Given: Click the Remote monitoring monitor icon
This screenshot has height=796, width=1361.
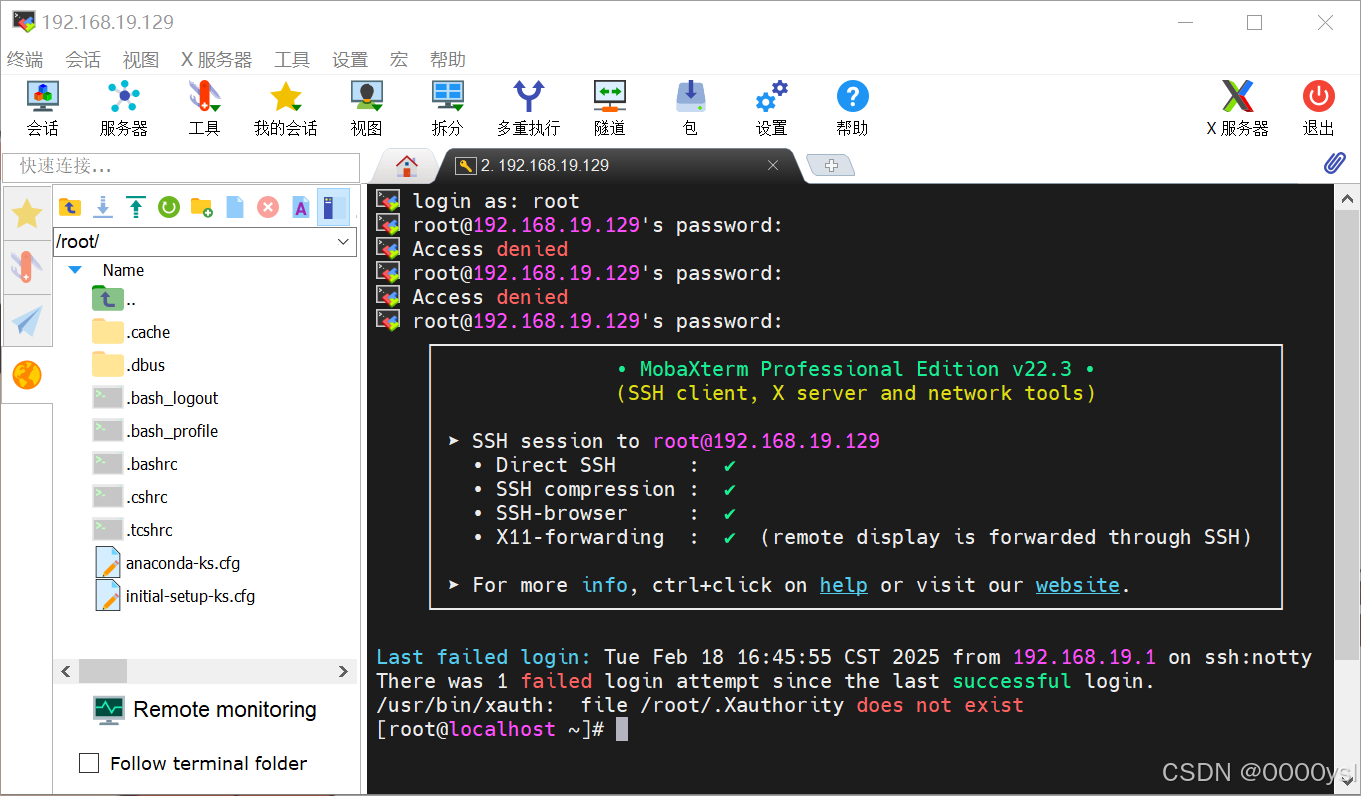Looking at the screenshot, I should click(x=108, y=710).
